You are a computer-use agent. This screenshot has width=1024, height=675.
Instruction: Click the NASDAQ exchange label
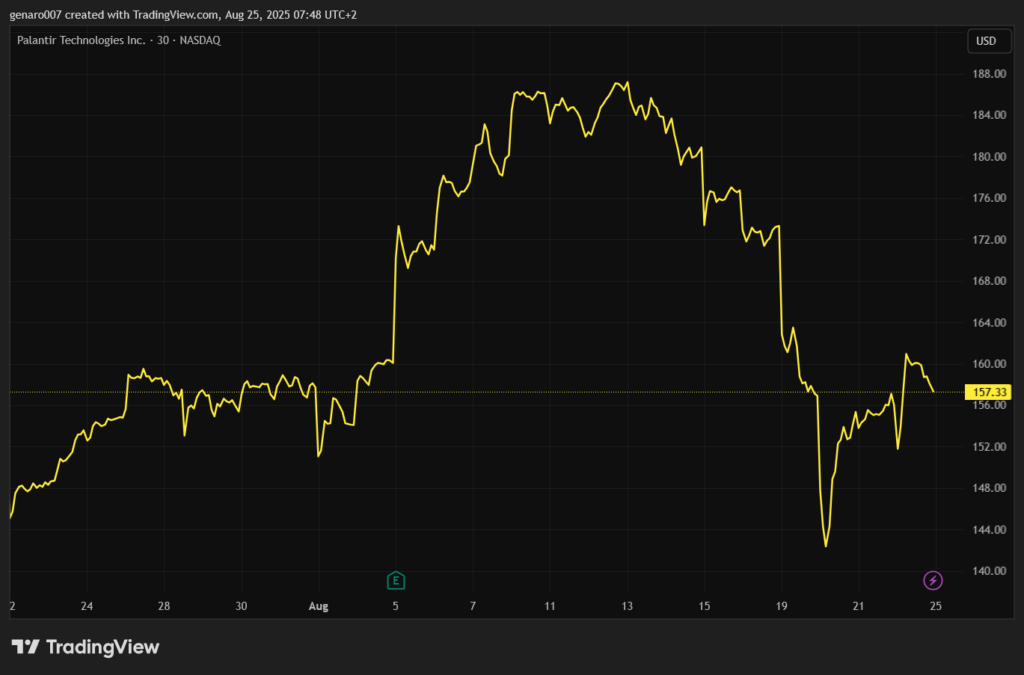click(x=199, y=40)
